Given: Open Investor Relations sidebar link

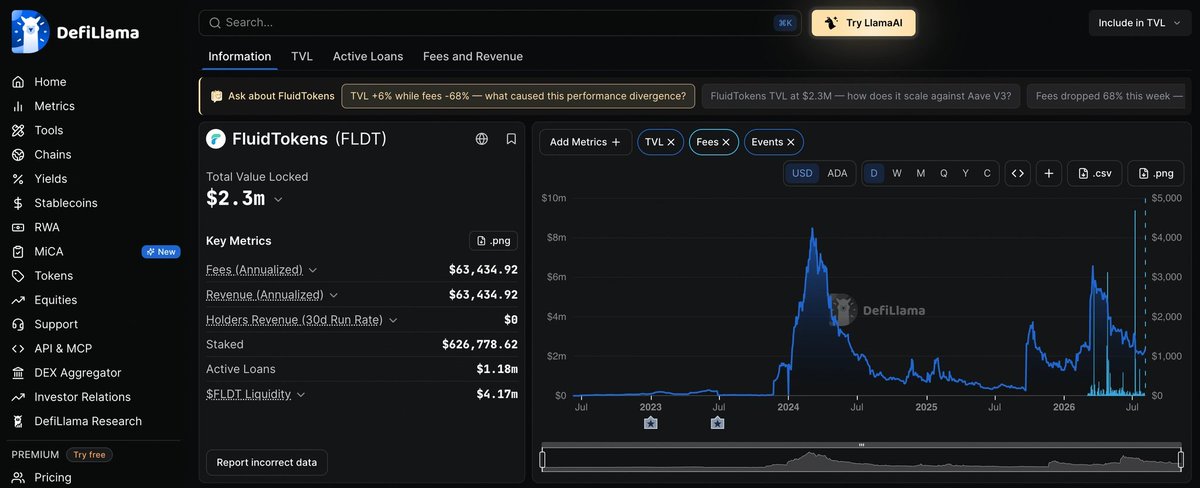Looking at the screenshot, I should [x=83, y=397].
